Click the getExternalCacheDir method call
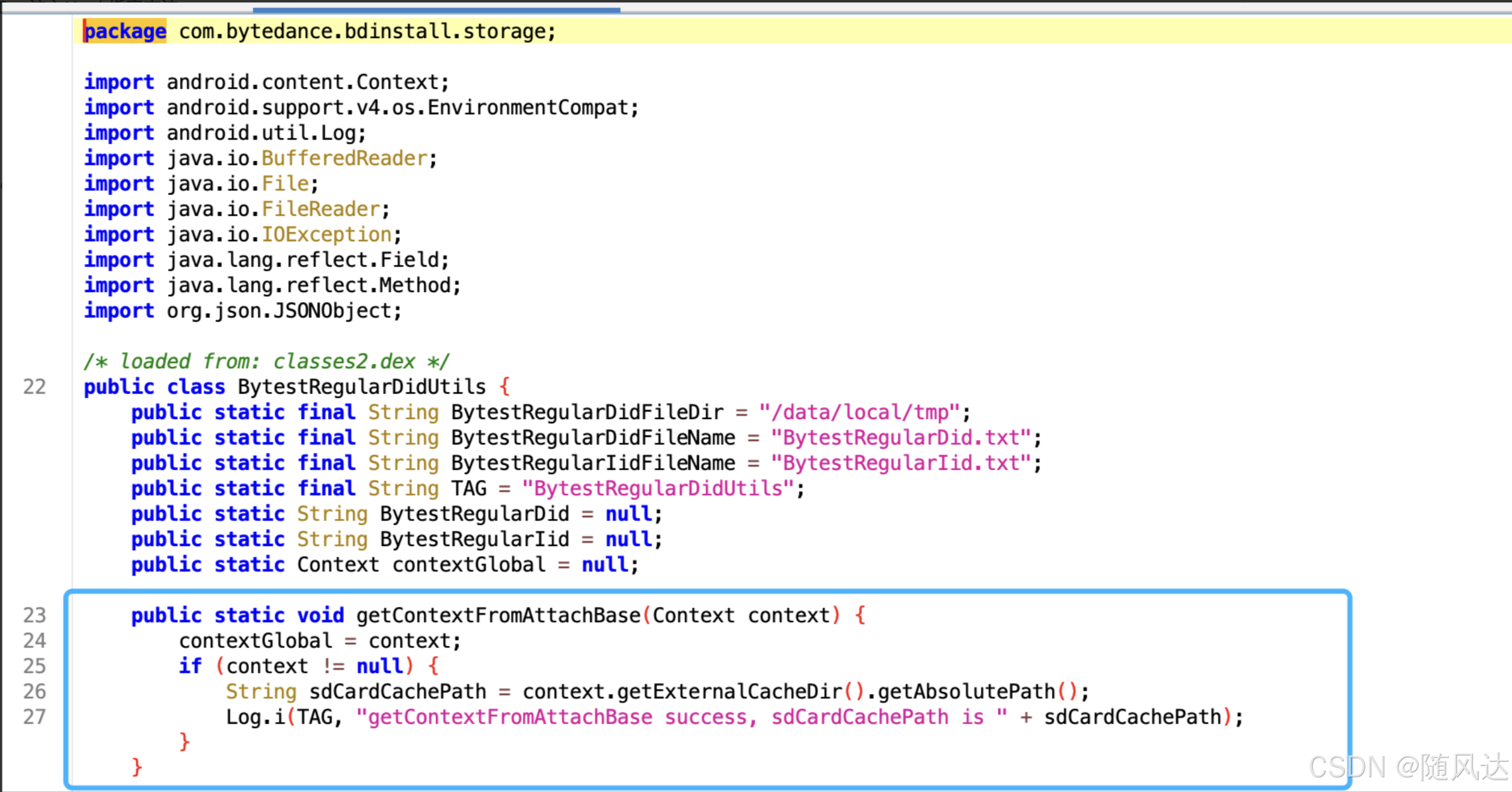The width and height of the screenshot is (1512, 792). [x=730, y=692]
